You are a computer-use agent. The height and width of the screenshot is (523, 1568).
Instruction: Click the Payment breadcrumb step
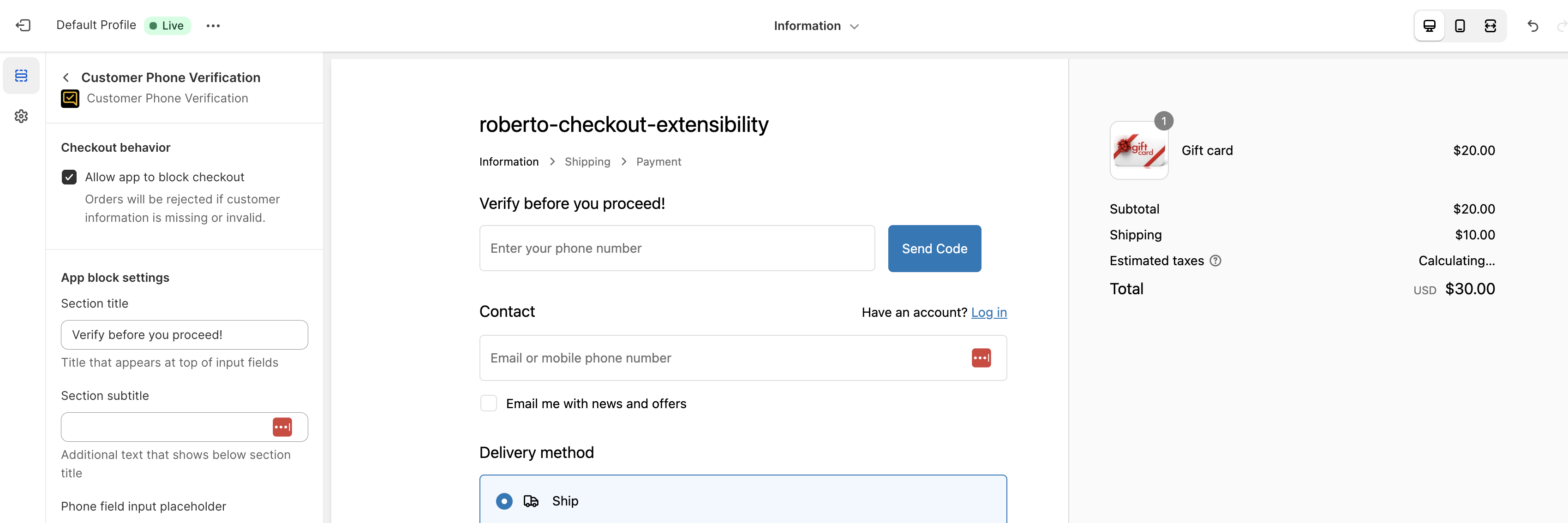click(658, 162)
